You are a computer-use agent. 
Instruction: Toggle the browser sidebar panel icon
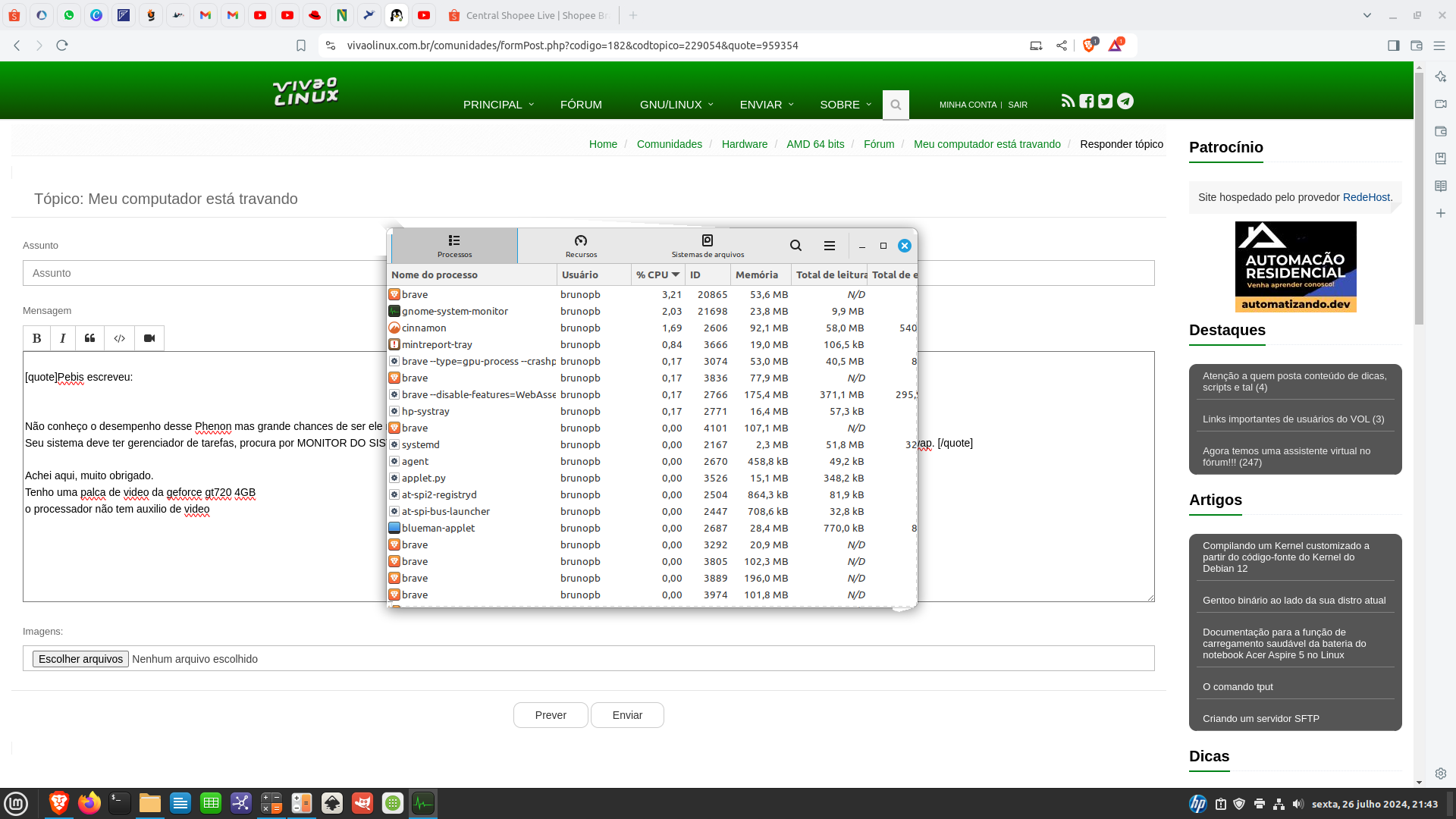point(1393,45)
